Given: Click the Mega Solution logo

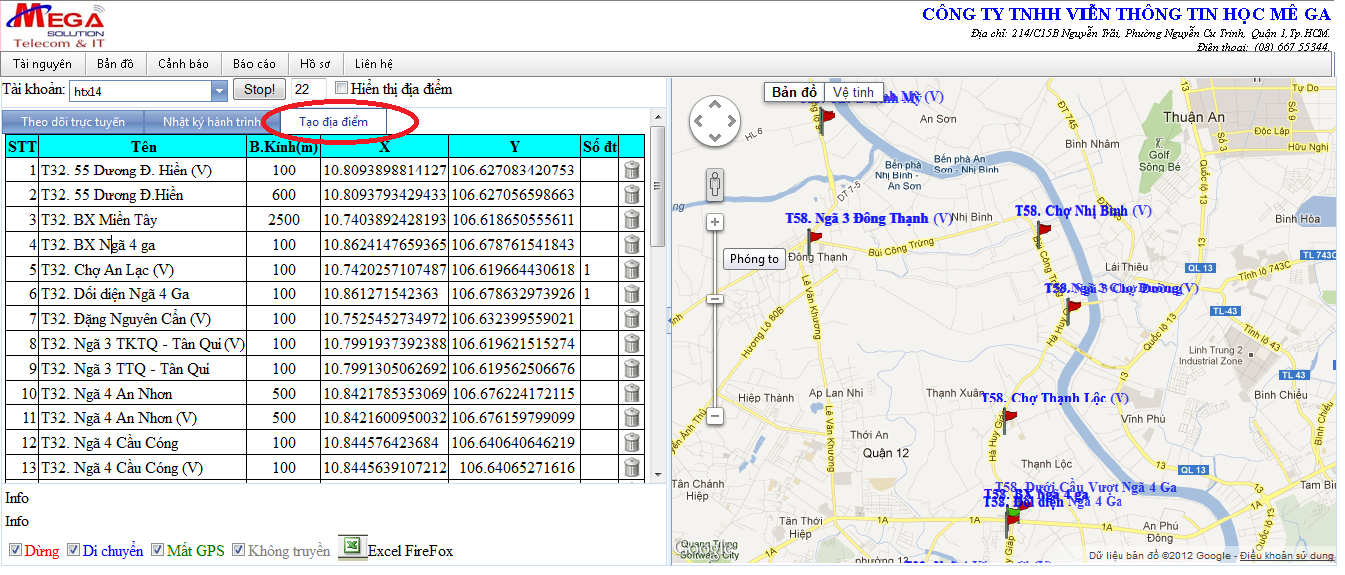Looking at the screenshot, I should pos(56,25).
